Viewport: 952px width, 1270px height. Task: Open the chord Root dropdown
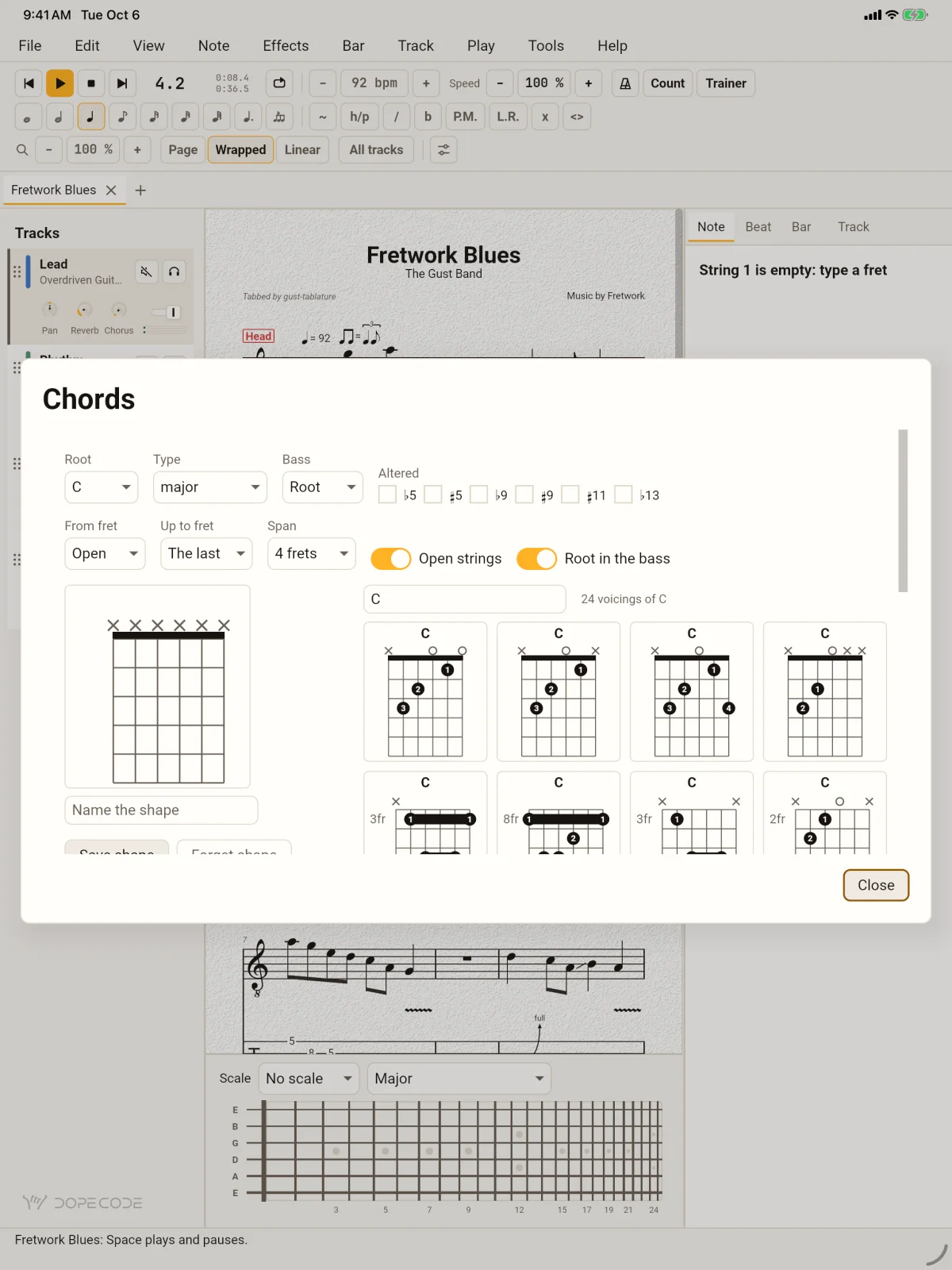[x=101, y=487]
